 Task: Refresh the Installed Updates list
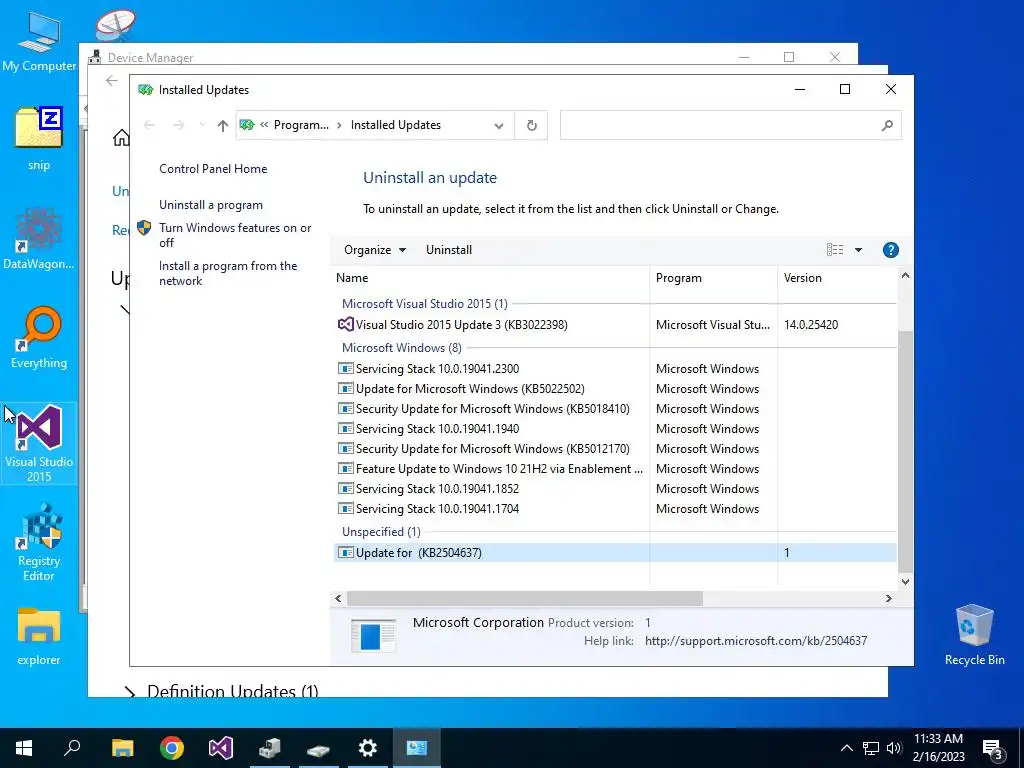[x=532, y=125]
